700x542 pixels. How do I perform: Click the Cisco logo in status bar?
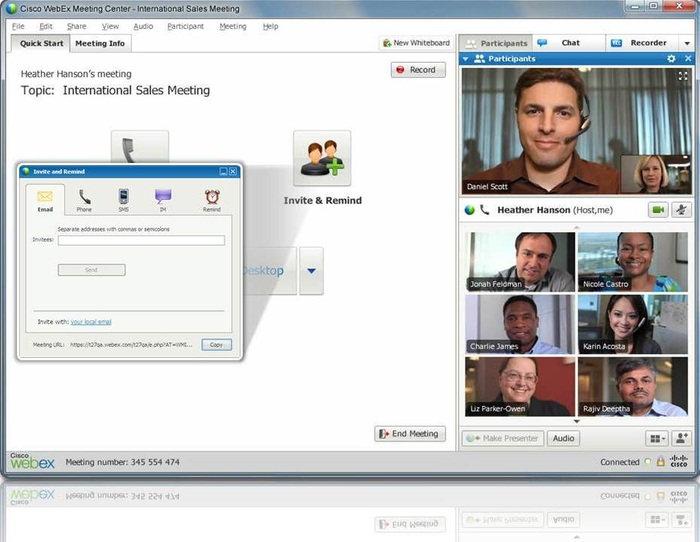click(x=679, y=461)
